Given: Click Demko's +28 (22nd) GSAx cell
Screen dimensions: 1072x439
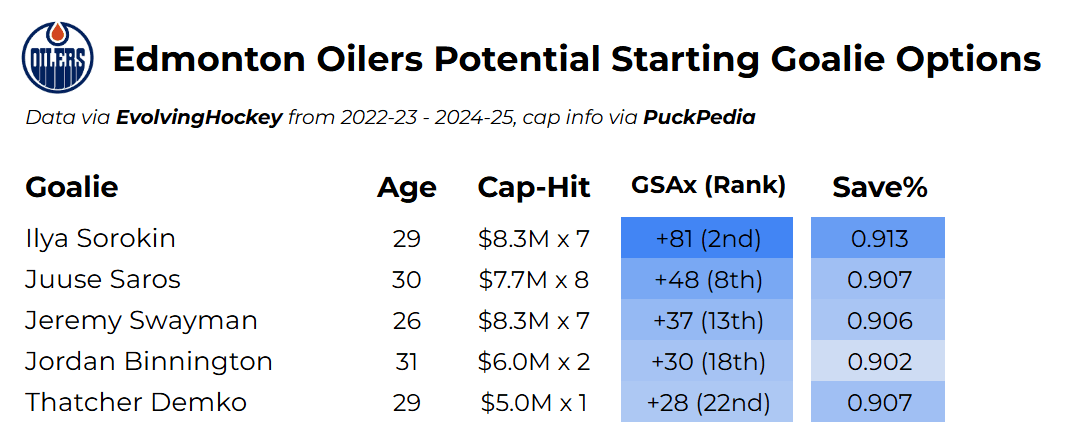Looking at the screenshot, I should point(707,402).
